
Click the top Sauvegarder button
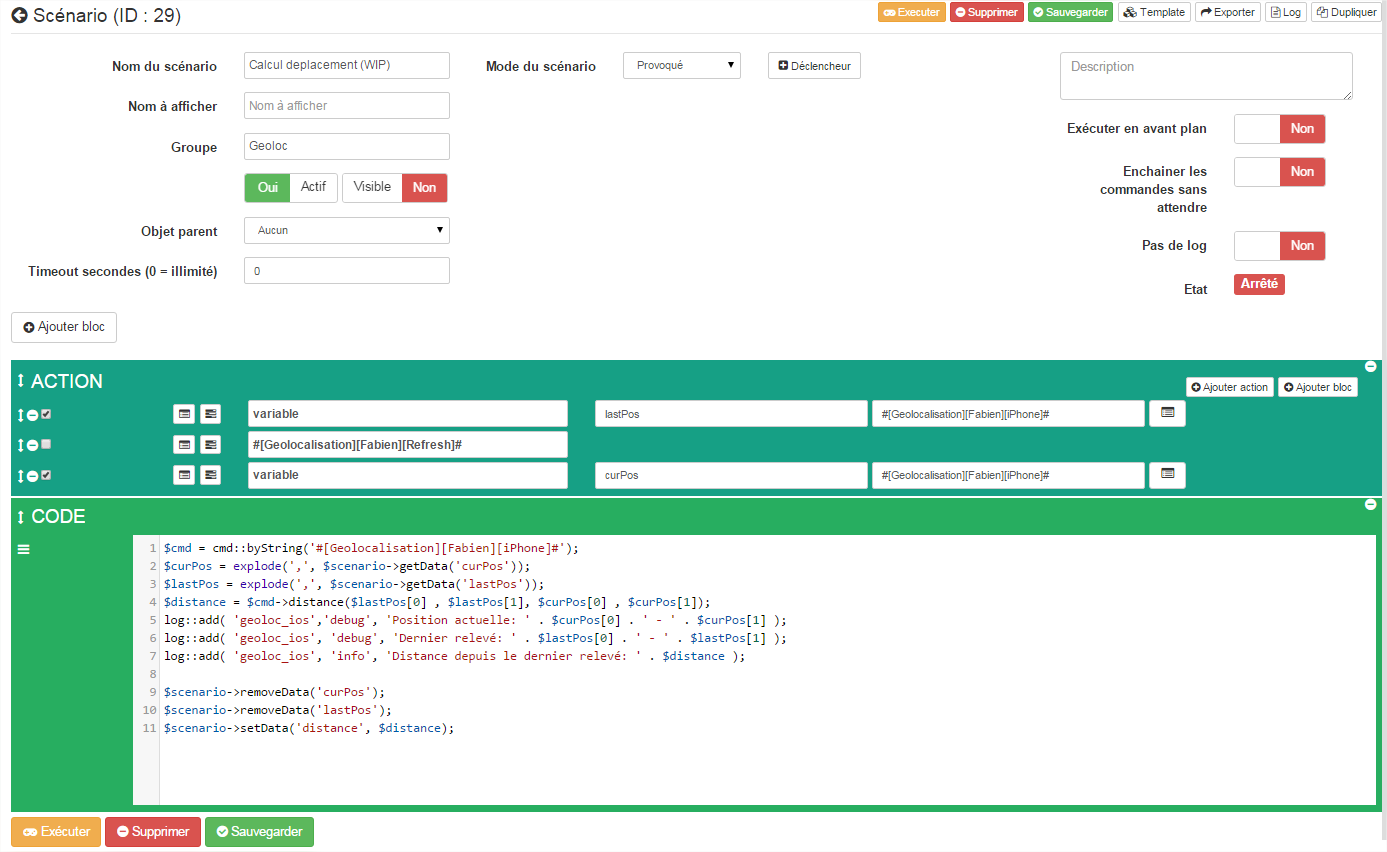(1070, 13)
